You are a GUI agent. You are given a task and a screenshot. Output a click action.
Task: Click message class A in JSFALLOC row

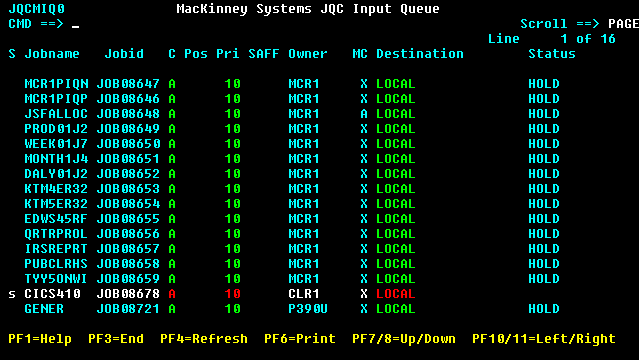364,114
